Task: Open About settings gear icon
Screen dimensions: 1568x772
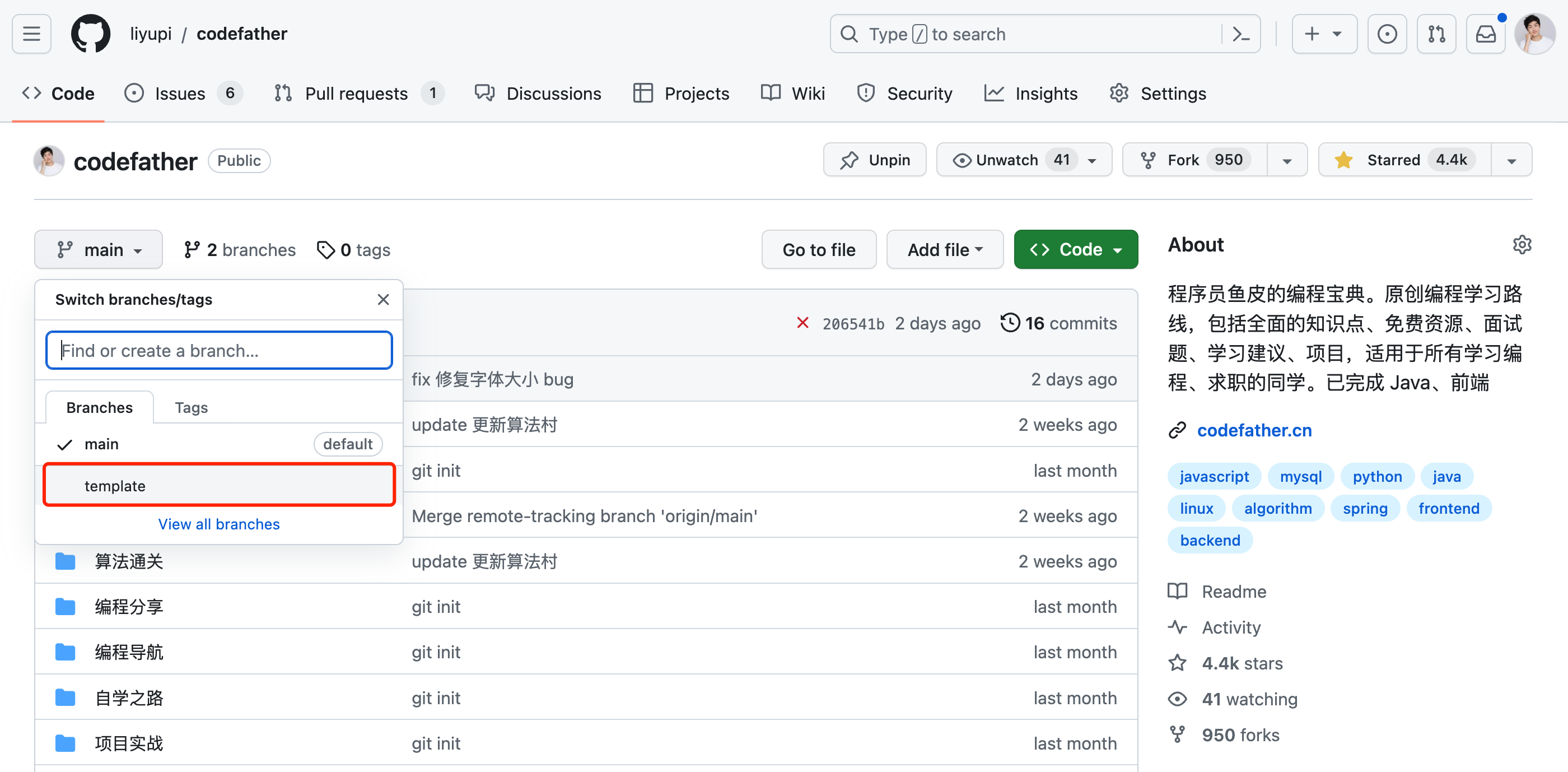Action: pyautogui.click(x=1521, y=245)
